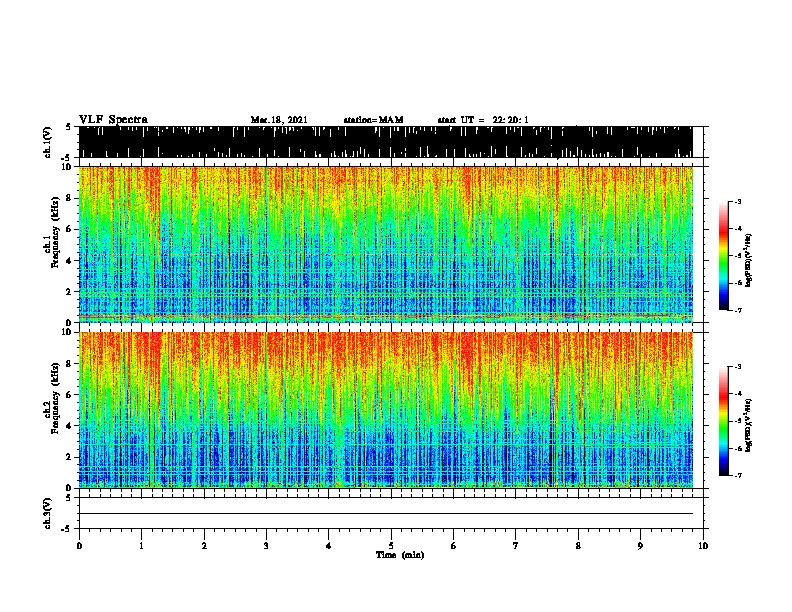The width and height of the screenshot is (792, 612).
Task: Click inside the ch.1 spectrogram plot
Action: (x=386, y=244)
